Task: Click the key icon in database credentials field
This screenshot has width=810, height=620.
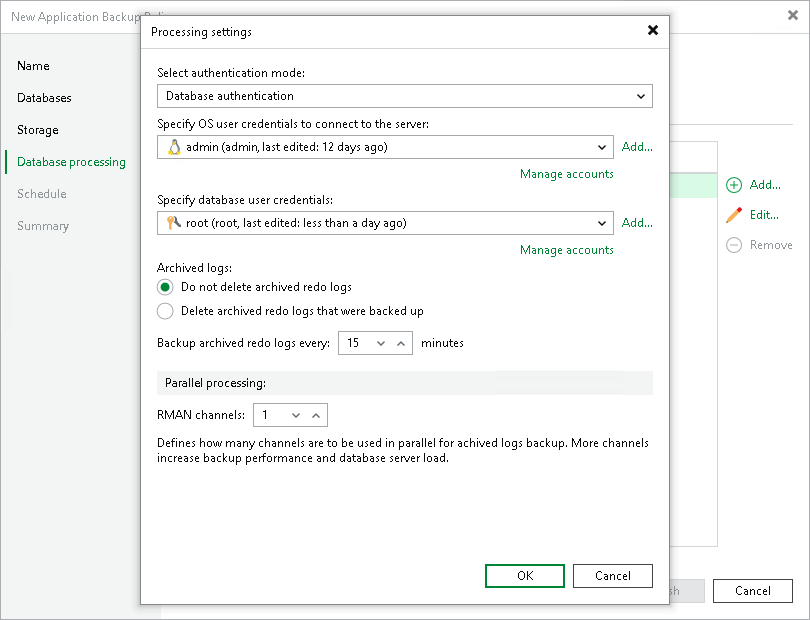Action: click(x=170, y=223)
